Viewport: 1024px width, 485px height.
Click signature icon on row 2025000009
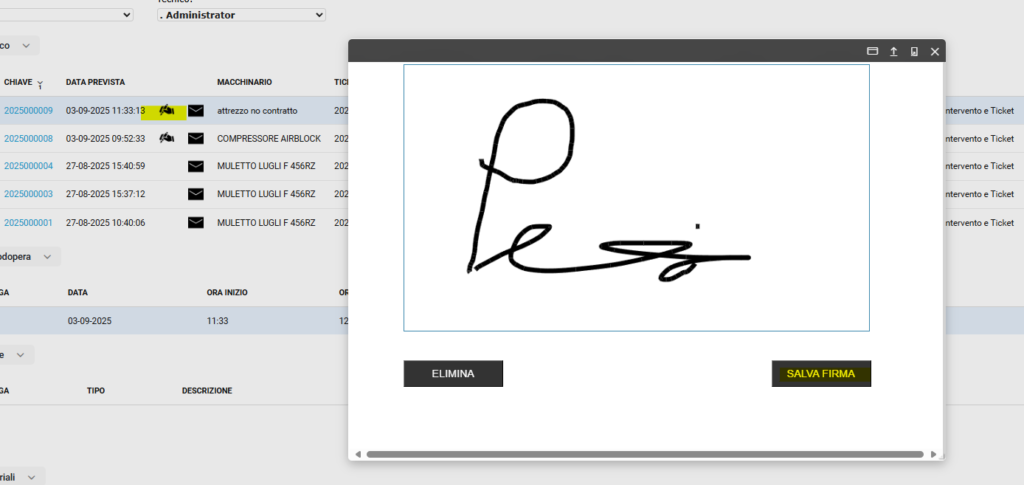[x=166, y=110]
